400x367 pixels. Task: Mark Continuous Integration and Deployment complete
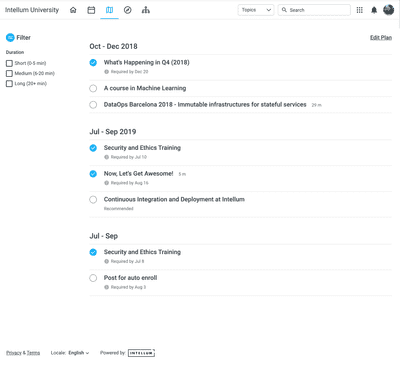click(93, 200)
